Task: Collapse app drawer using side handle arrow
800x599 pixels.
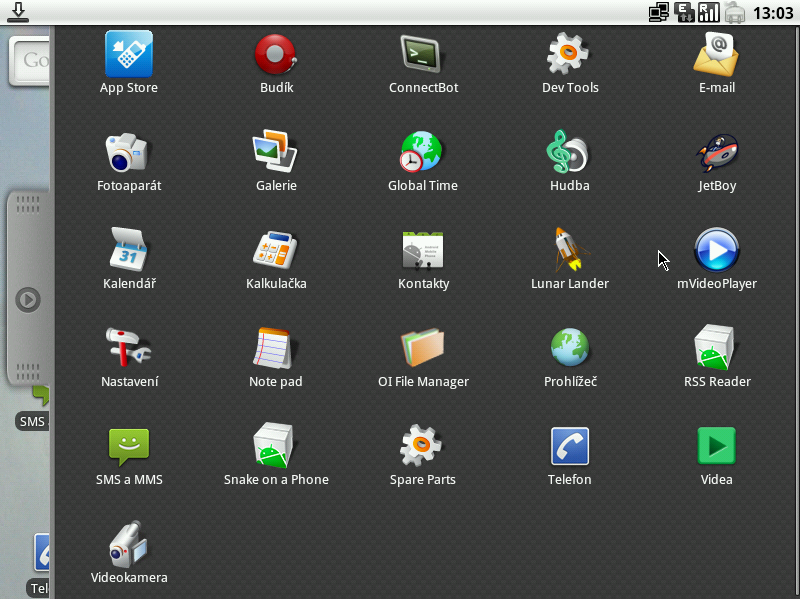Action: 28,299
